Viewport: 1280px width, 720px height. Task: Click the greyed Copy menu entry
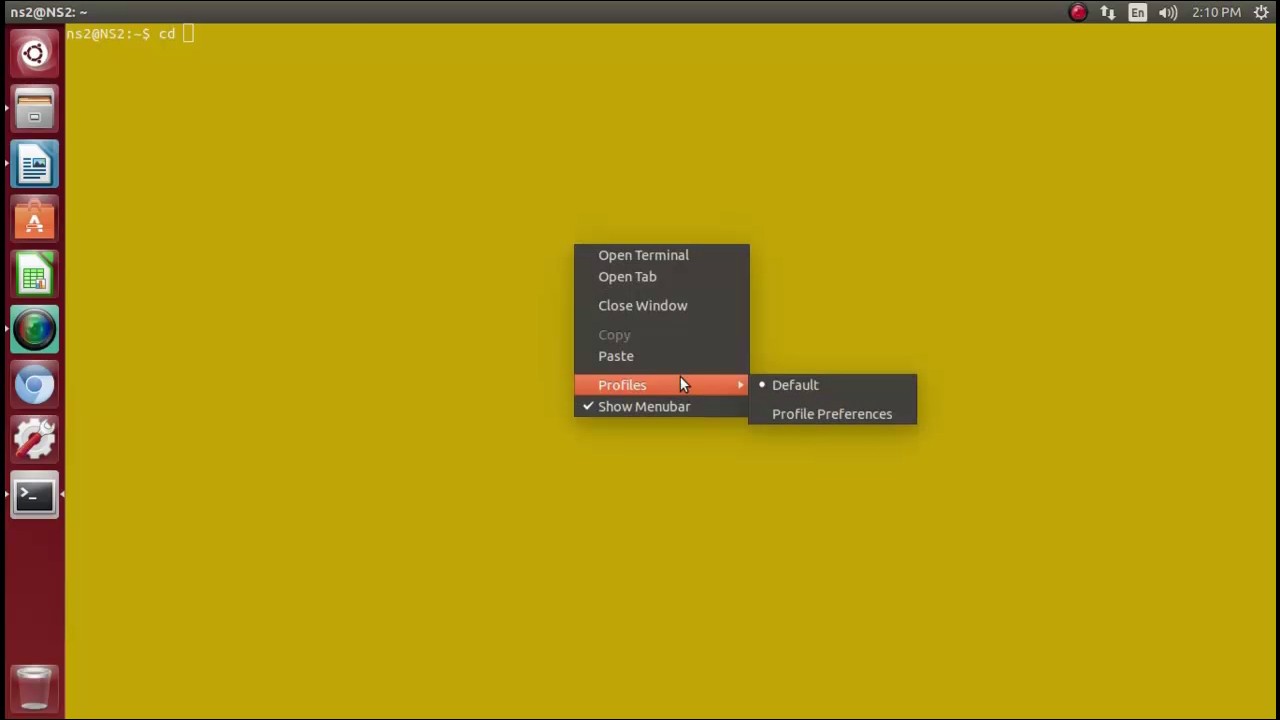[x=661, y=335]
